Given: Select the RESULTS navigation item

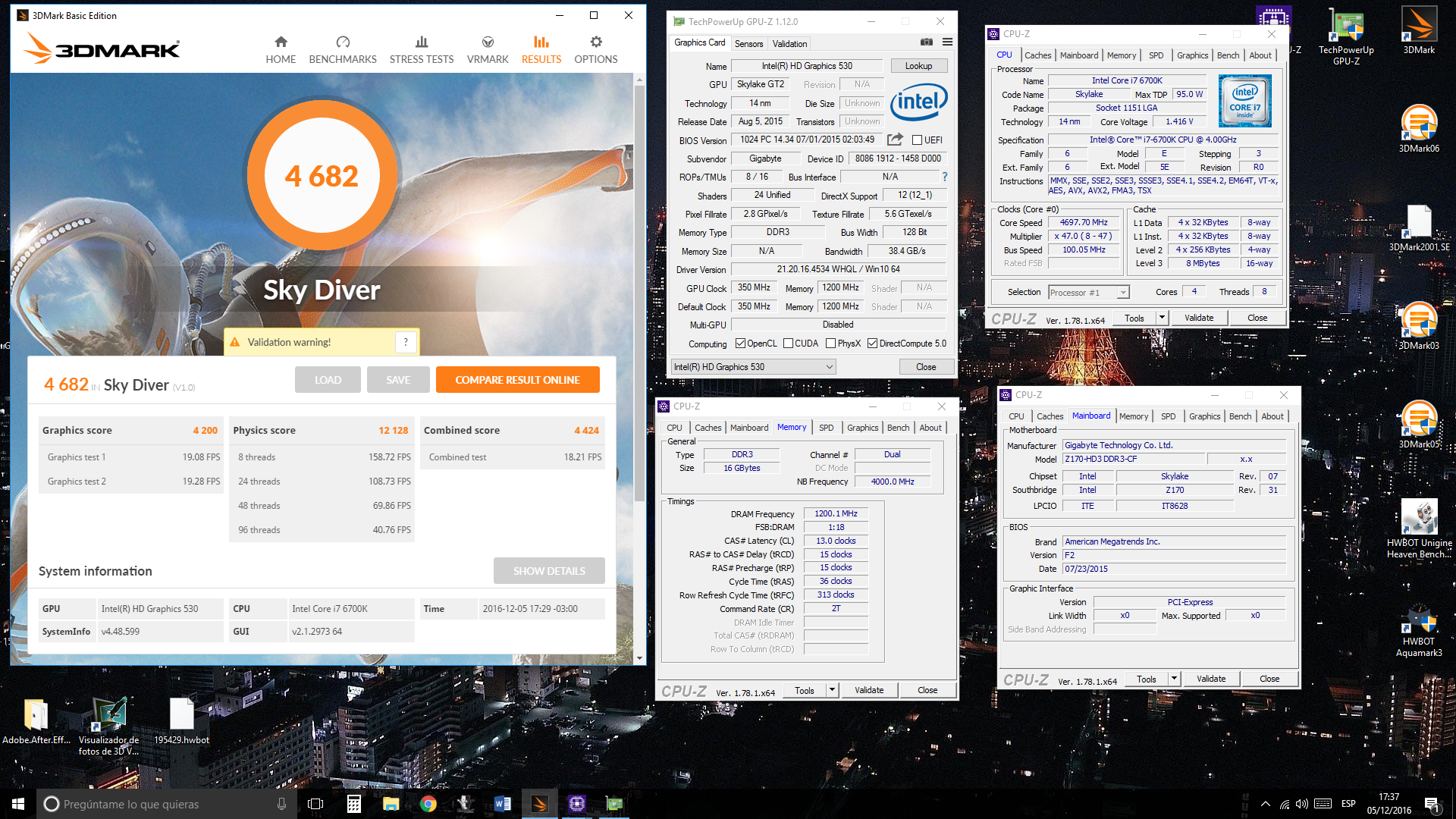Looking at the screenshot, I should click(x=541, y=50).
